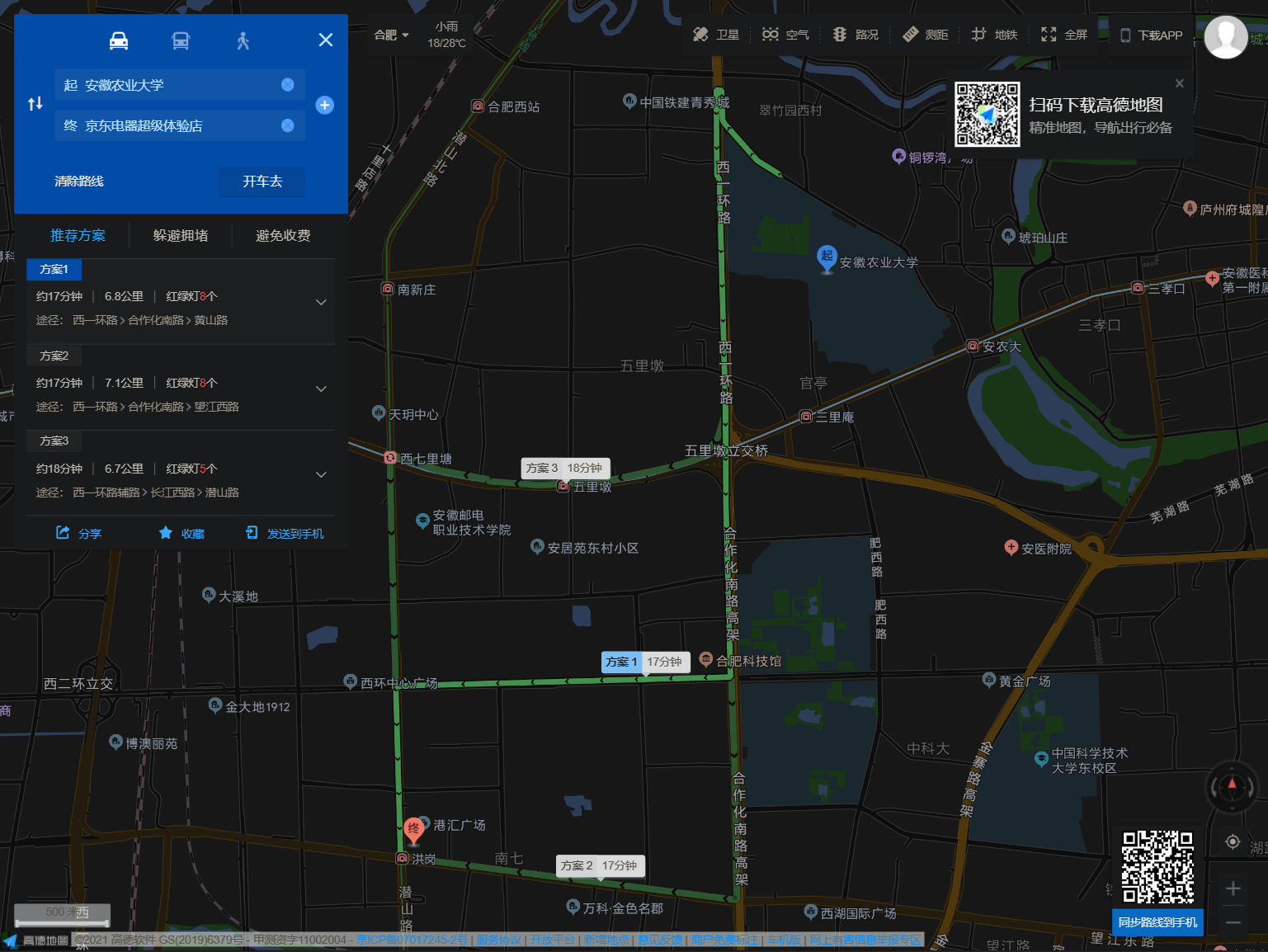This screenshot has height=952, width=1268.
Task: Select the 方案2 route label
Action: pyautogui.click(x=54, y=356)
